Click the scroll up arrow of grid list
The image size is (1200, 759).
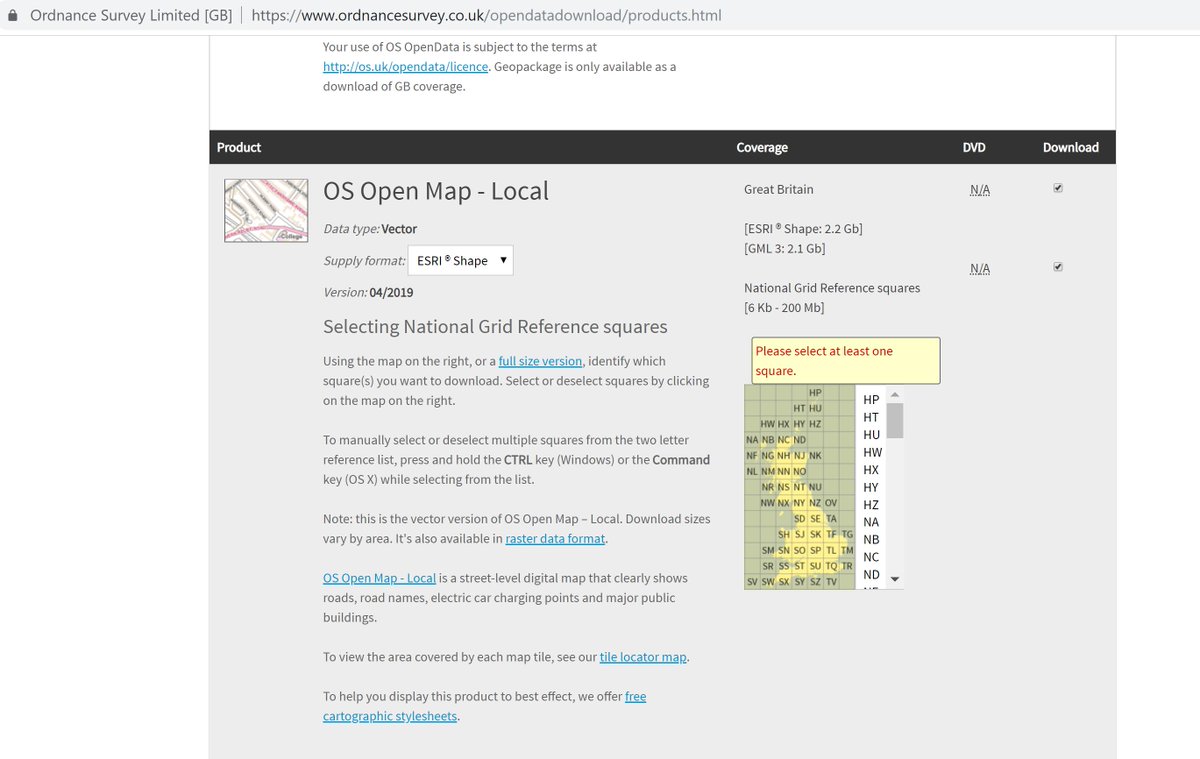(895, 394)
